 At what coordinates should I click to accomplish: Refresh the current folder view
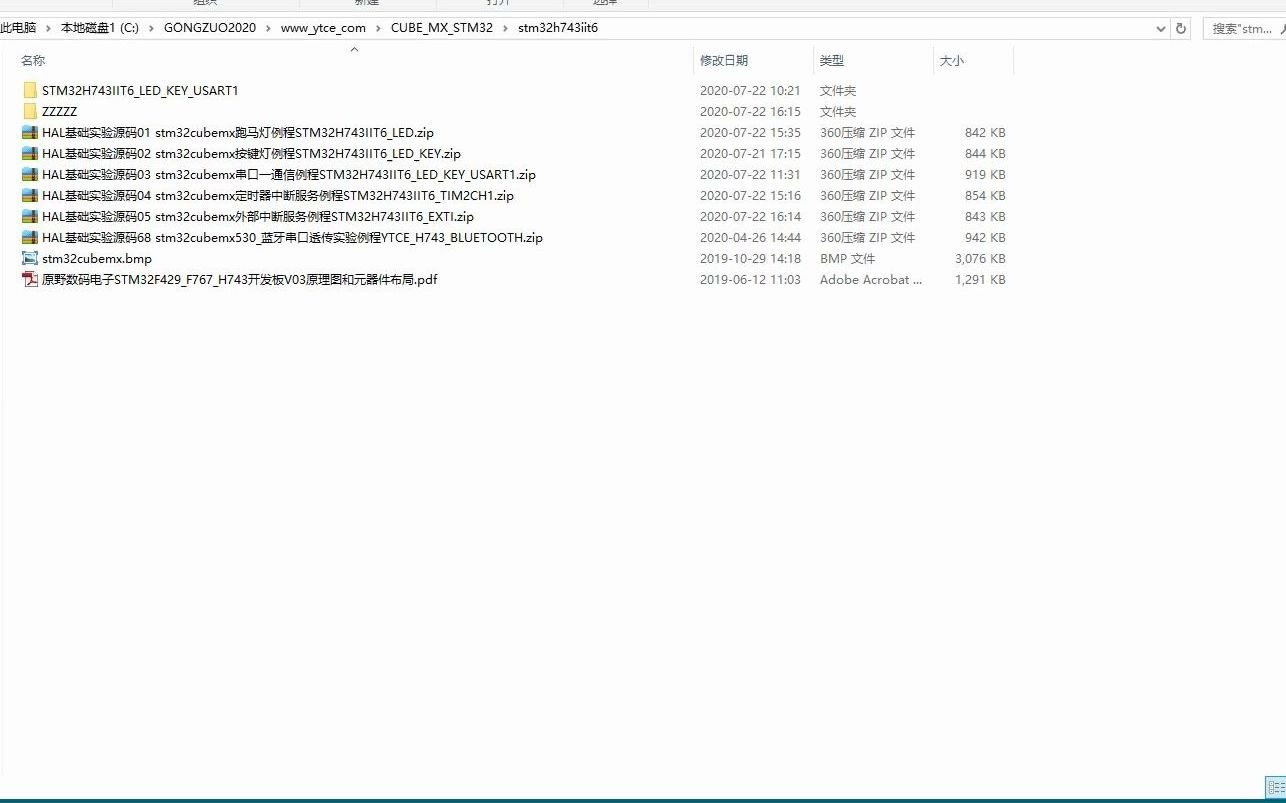(x=1181, y=28)
